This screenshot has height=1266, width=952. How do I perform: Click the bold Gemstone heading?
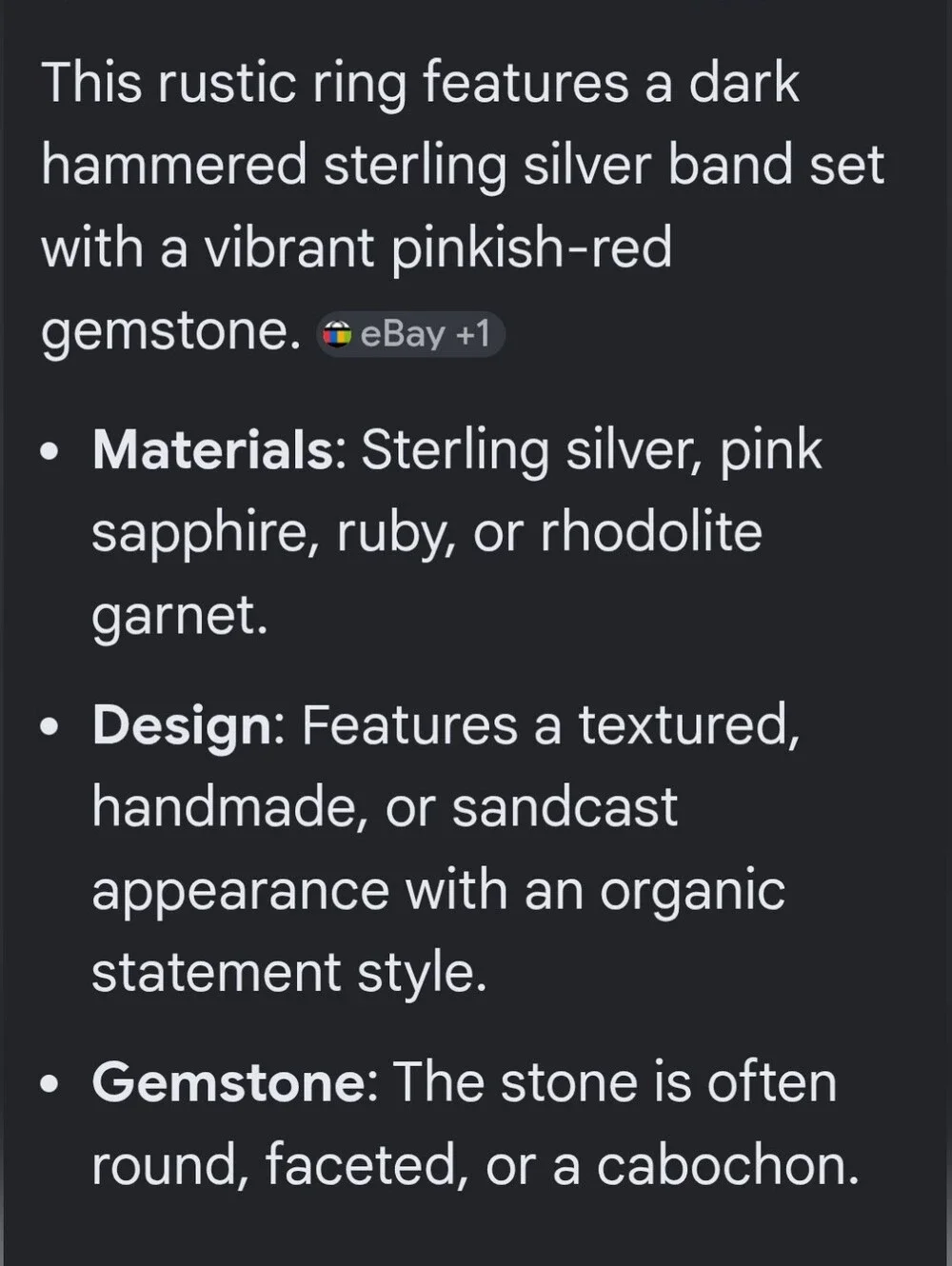pos(228,1082)
